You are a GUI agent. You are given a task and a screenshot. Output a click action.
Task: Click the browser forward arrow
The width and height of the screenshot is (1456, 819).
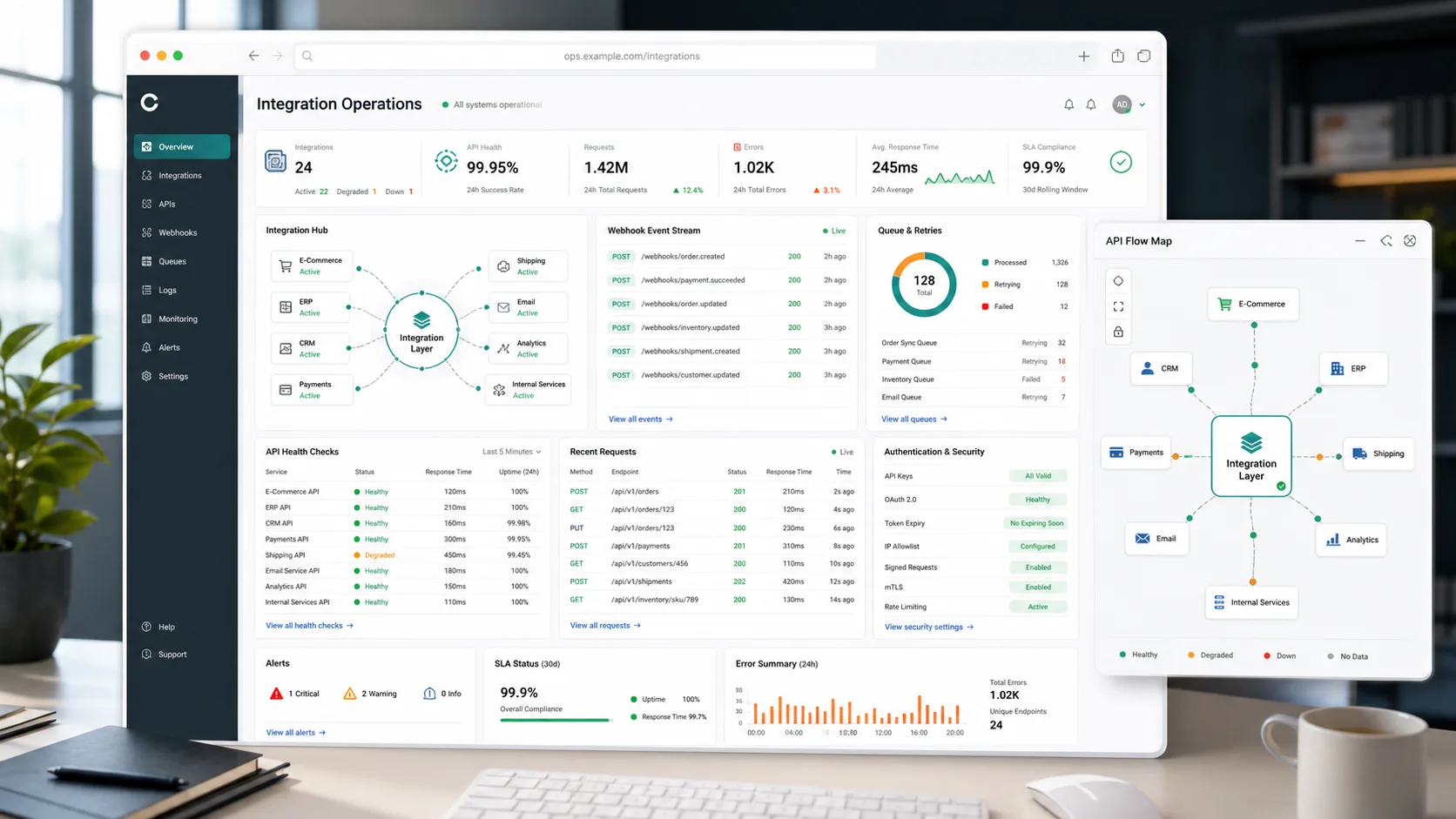278,56
